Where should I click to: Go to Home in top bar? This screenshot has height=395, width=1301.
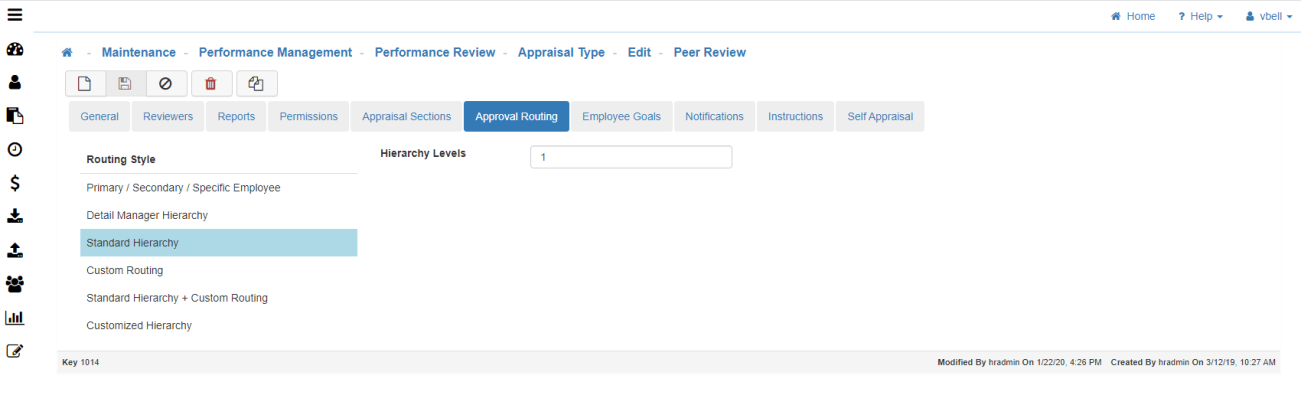point(1133,16)
